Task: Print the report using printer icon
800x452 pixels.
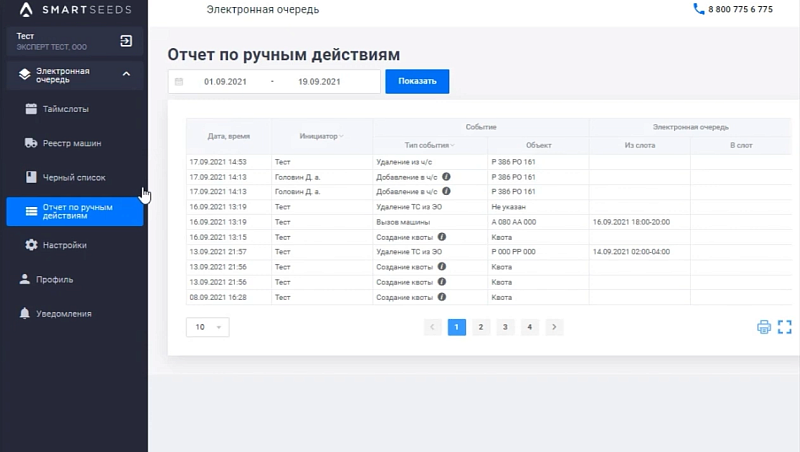Action: 764,327
